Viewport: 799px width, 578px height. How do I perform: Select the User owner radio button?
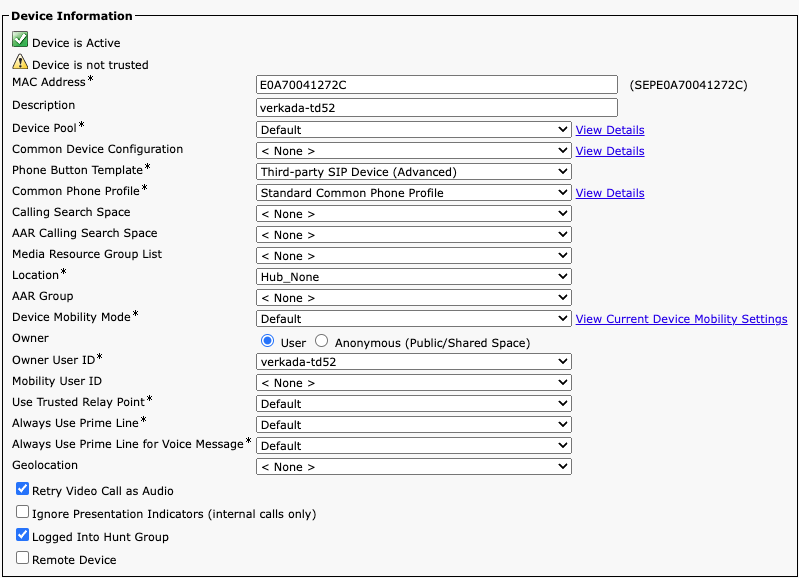pos(267,341)
